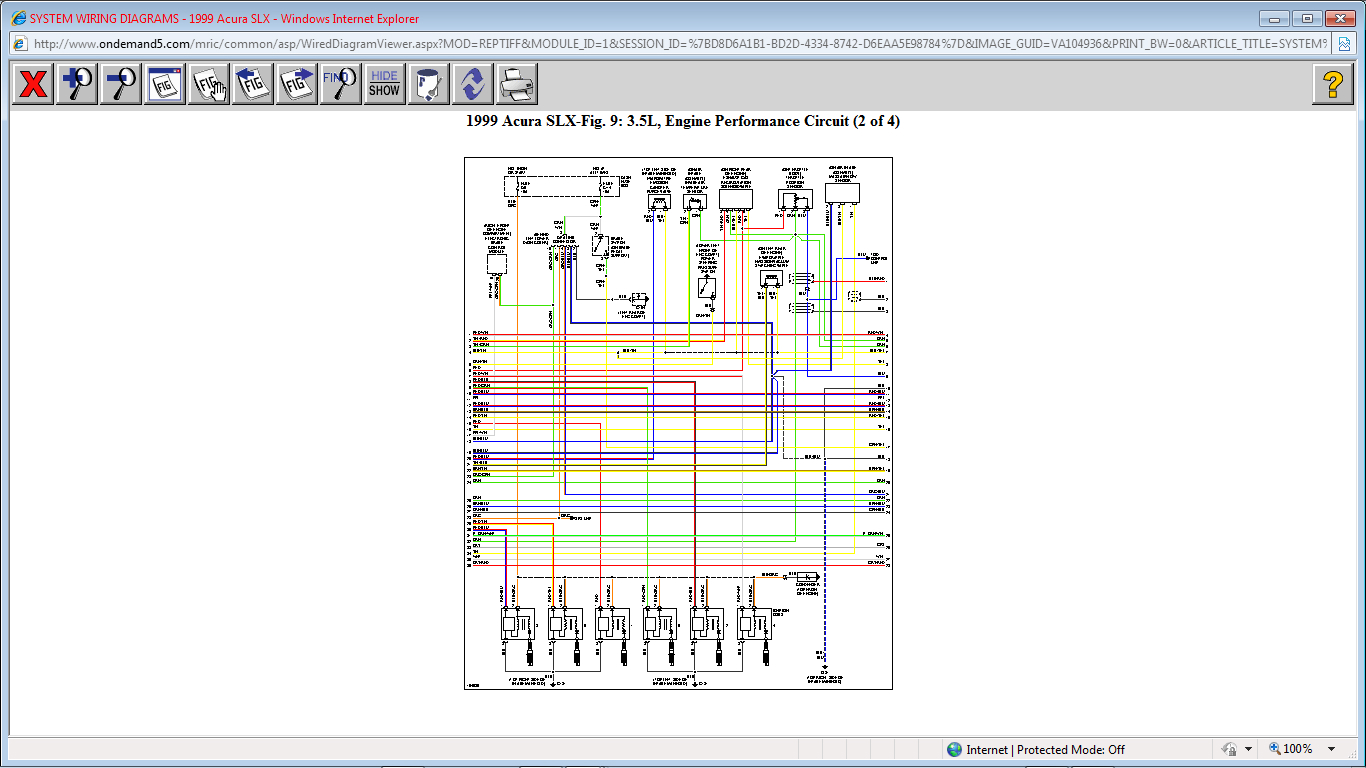Image resolution: width=1366 pixels, height=768 pixels.
Task: Click the paint bucket color tool
Action: (429, 84)
